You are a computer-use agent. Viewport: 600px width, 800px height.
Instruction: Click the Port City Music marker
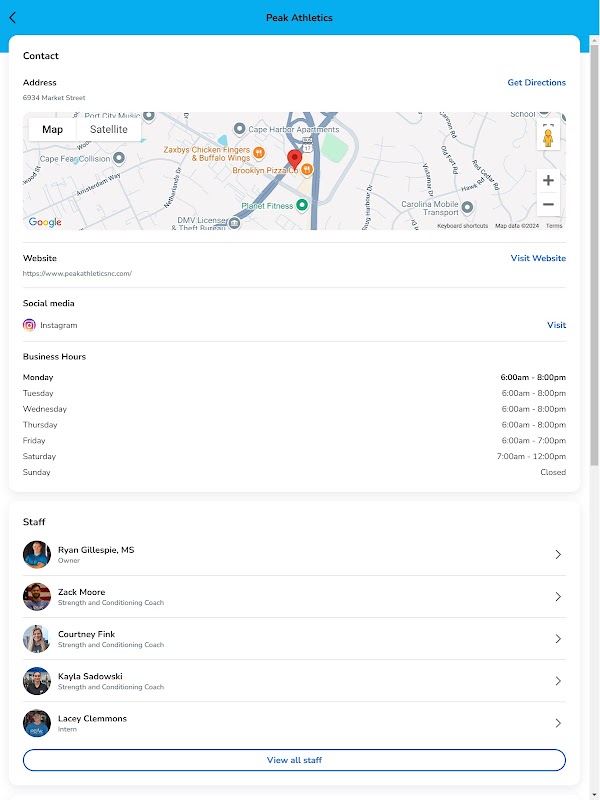click(148, 116)
